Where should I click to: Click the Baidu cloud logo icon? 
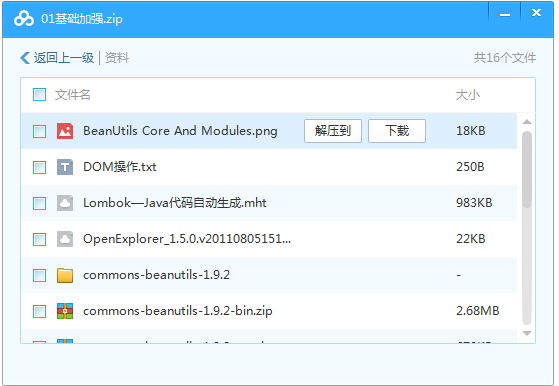click(24, 19)
